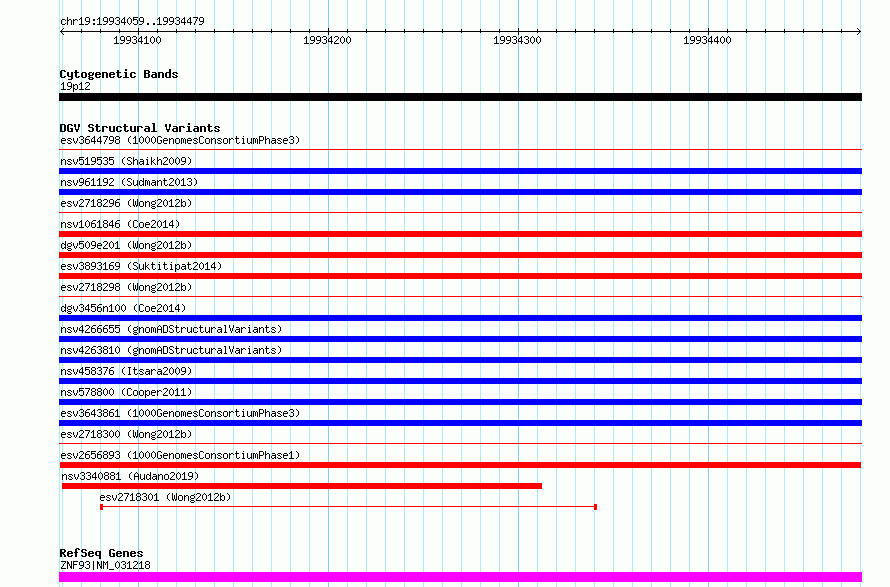Select the nsv1061846 (Coe2014) label
The width and height of the screenshot is (890, 587).
click(120, 224)
